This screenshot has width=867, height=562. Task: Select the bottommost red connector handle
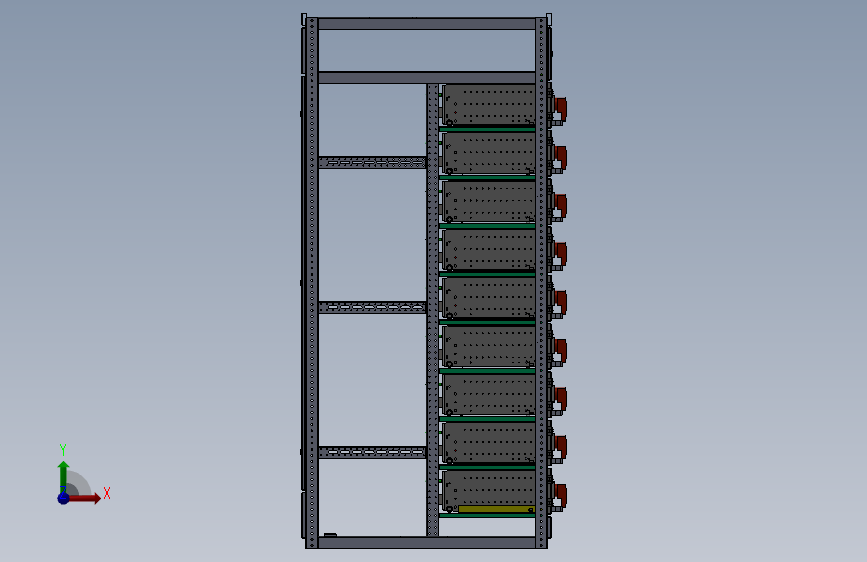point(561,493)
